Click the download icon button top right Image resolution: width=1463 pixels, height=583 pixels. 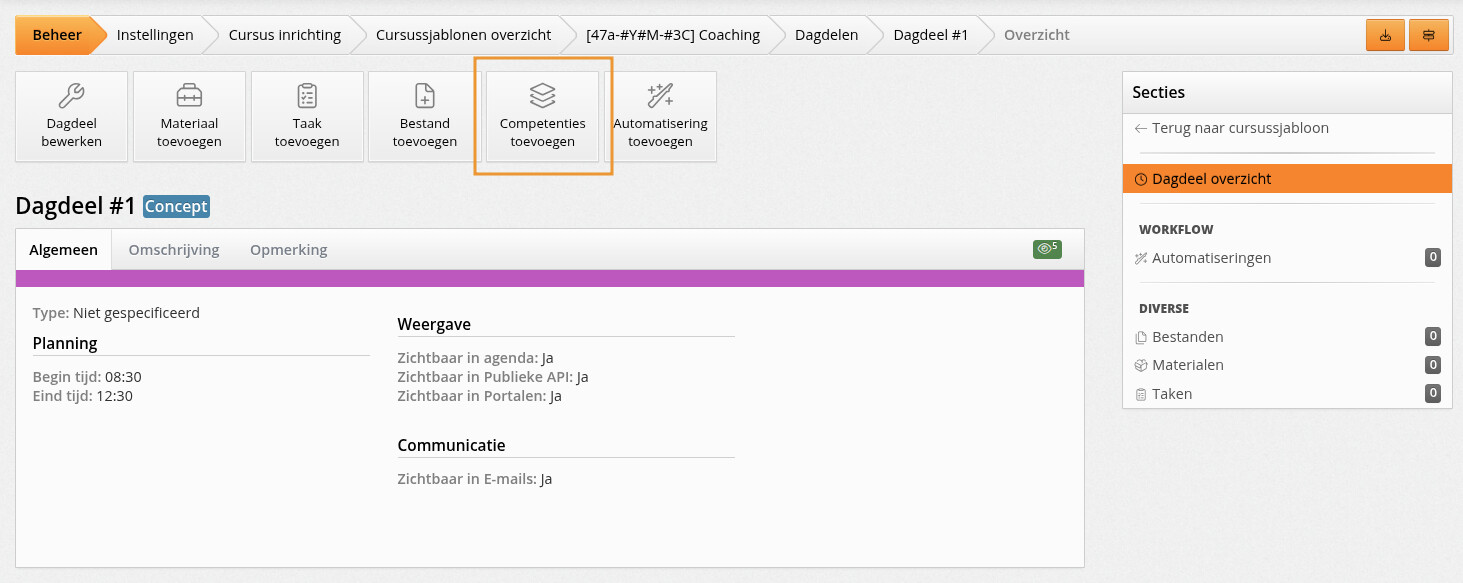(1385, 35)
